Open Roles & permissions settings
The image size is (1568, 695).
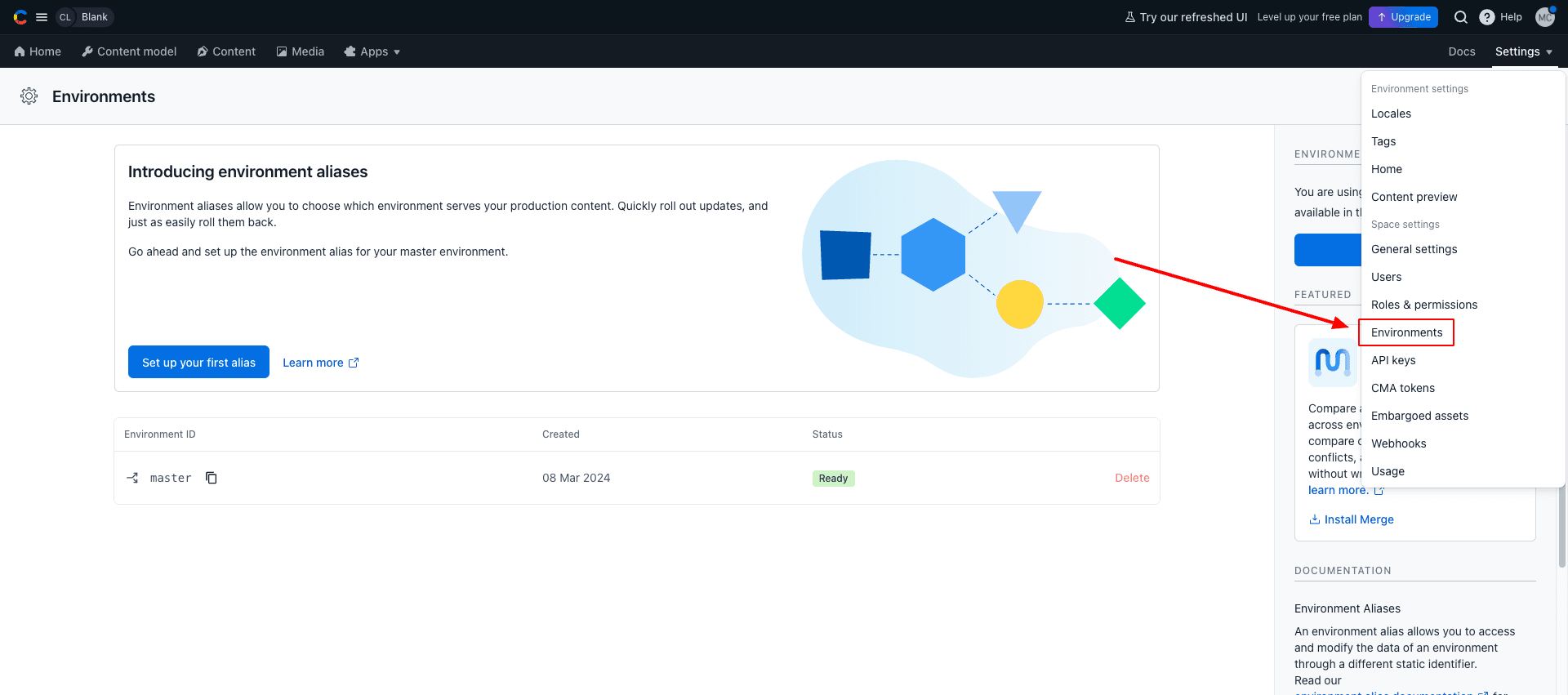click(x=1423, y=305)
